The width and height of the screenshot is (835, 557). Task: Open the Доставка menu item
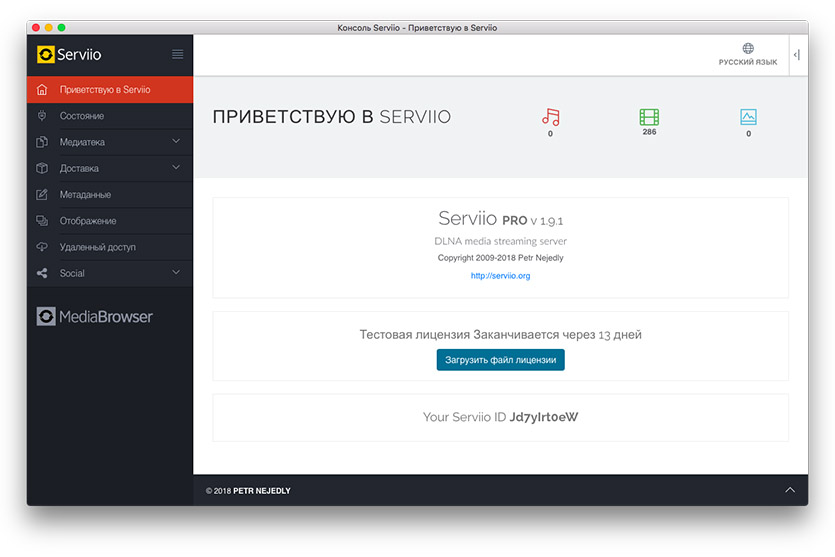click(110, 168)
